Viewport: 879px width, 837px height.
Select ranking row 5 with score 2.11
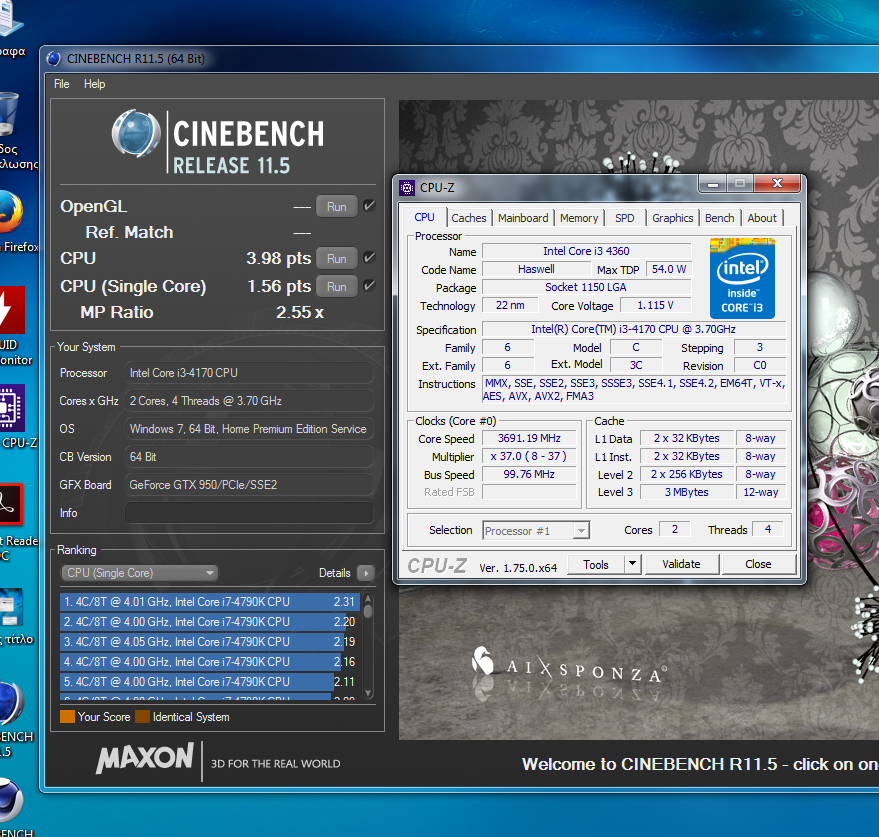click(209, 682)
